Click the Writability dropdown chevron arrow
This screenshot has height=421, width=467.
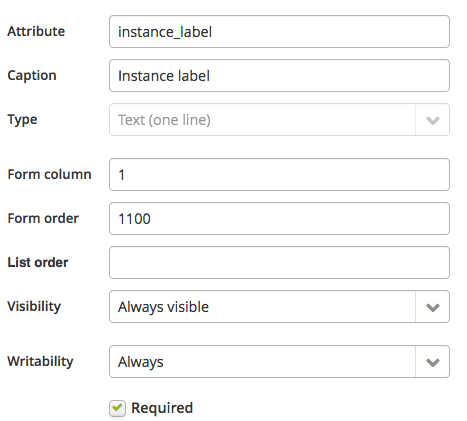coord(432,362)
